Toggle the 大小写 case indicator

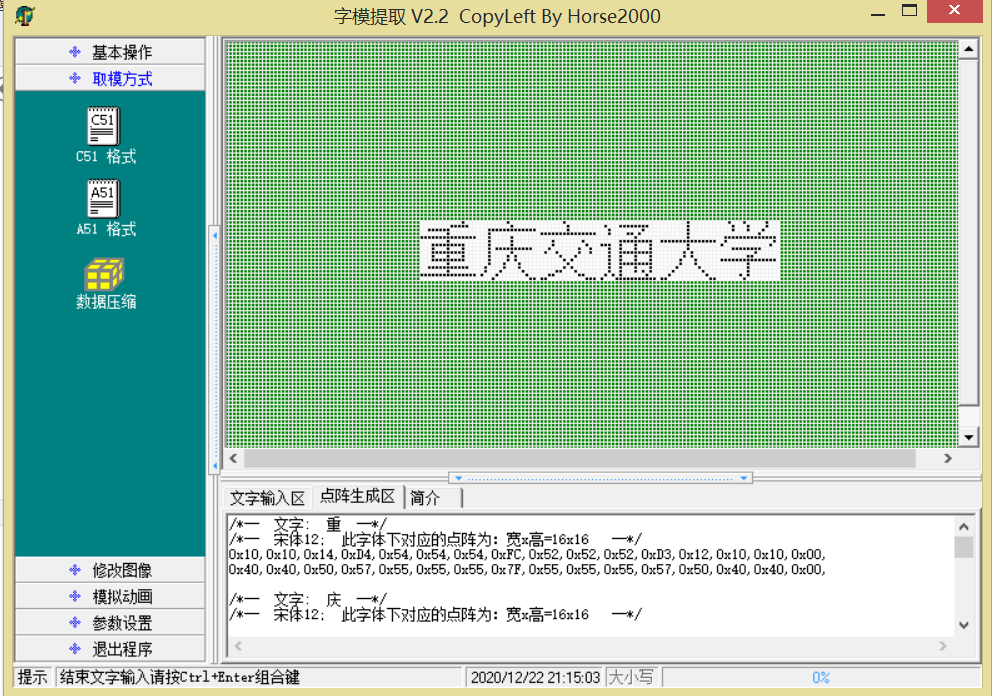coord(631,677)
